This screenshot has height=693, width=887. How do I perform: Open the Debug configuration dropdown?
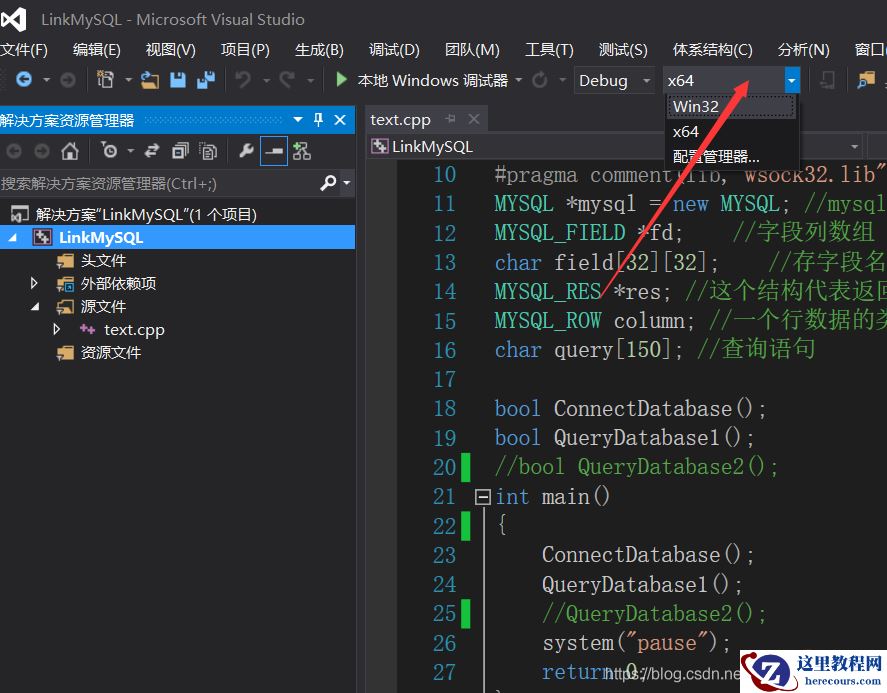(614, 80)
